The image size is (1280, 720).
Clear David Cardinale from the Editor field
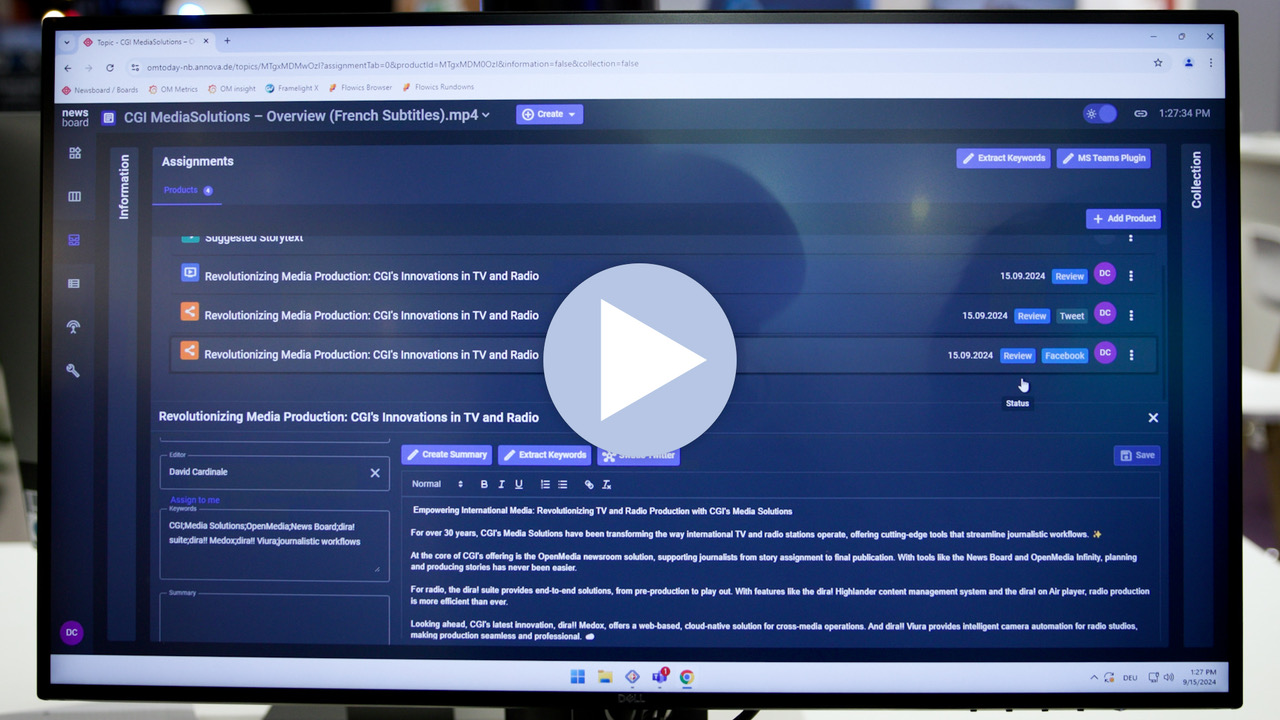pyautogui.click(x=375, y=473)
